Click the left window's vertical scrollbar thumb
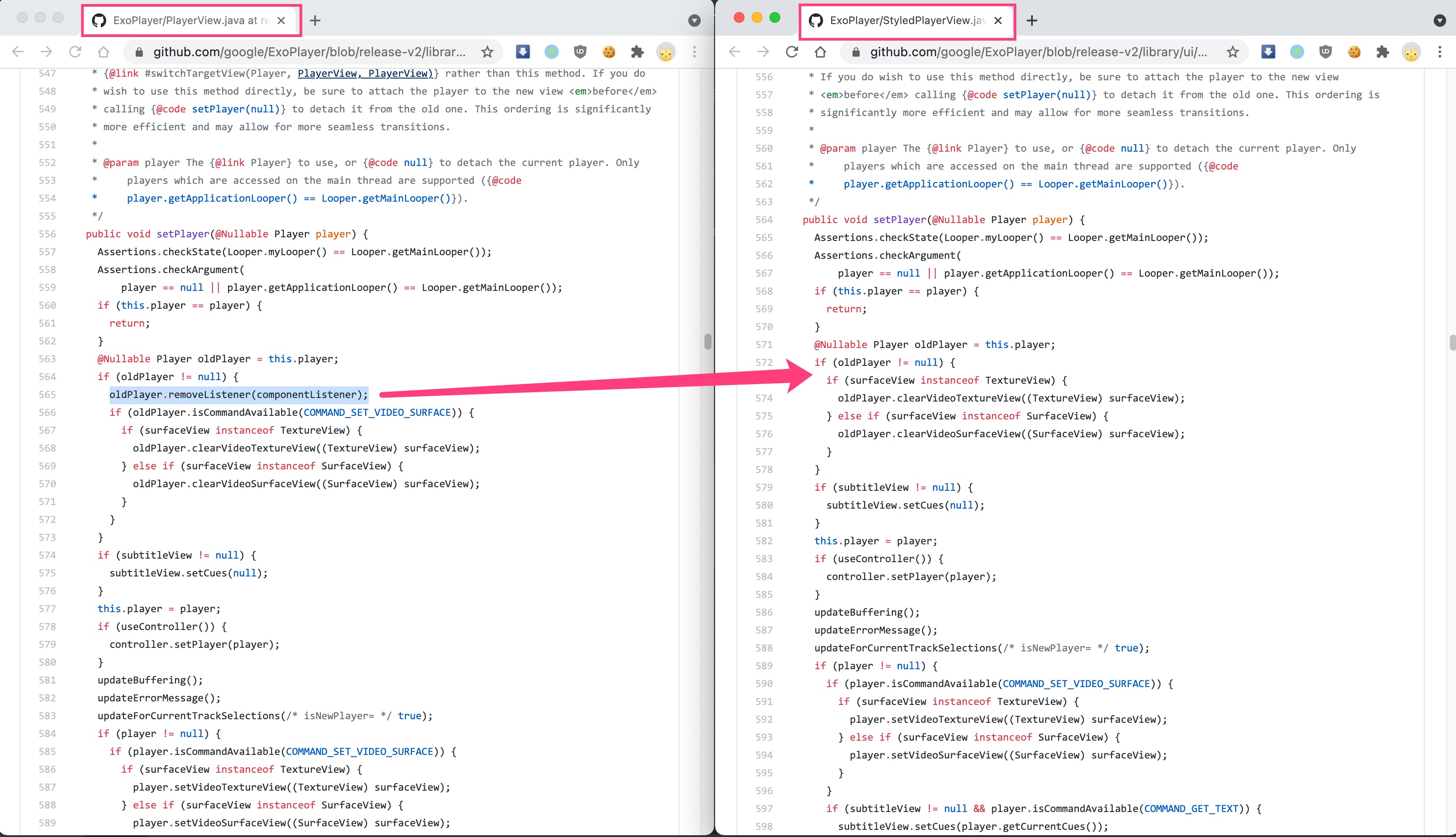The width and height of the screenshot is (1456, 837). coord(707,341)
